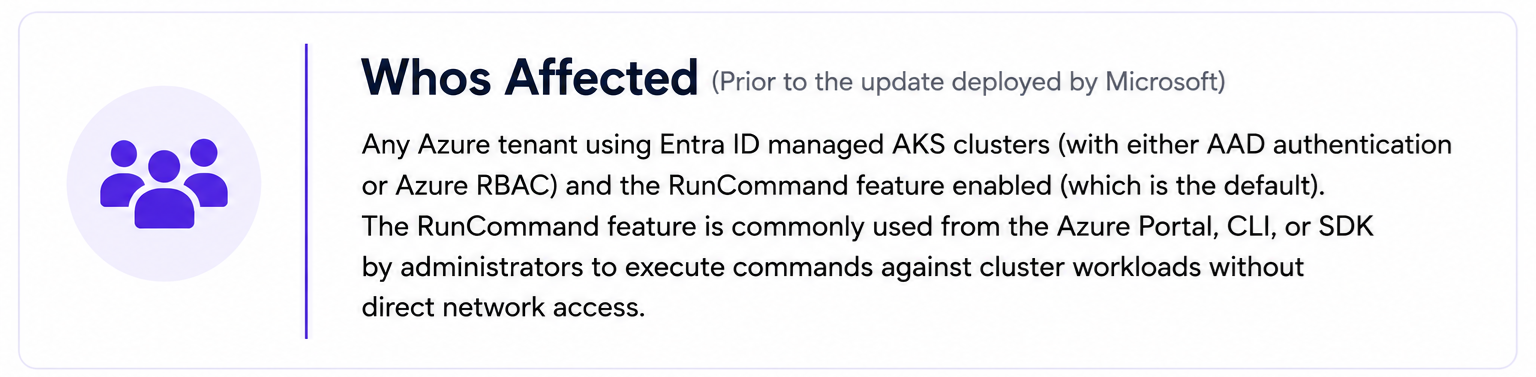
Task: Click the purple vertical divider line
Action: click(306, 190)
